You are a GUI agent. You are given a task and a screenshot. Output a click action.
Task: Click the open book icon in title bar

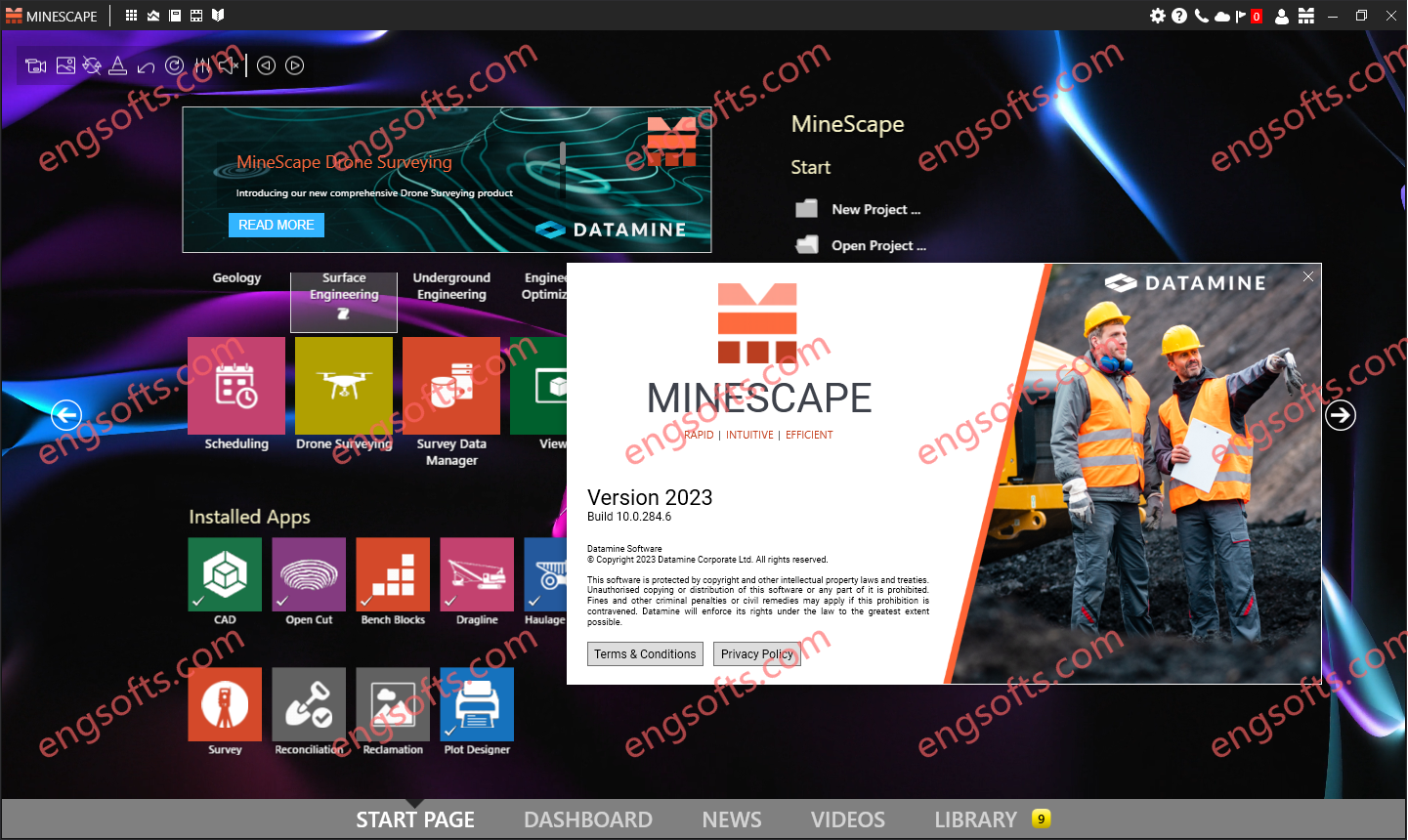pos(218,16)
